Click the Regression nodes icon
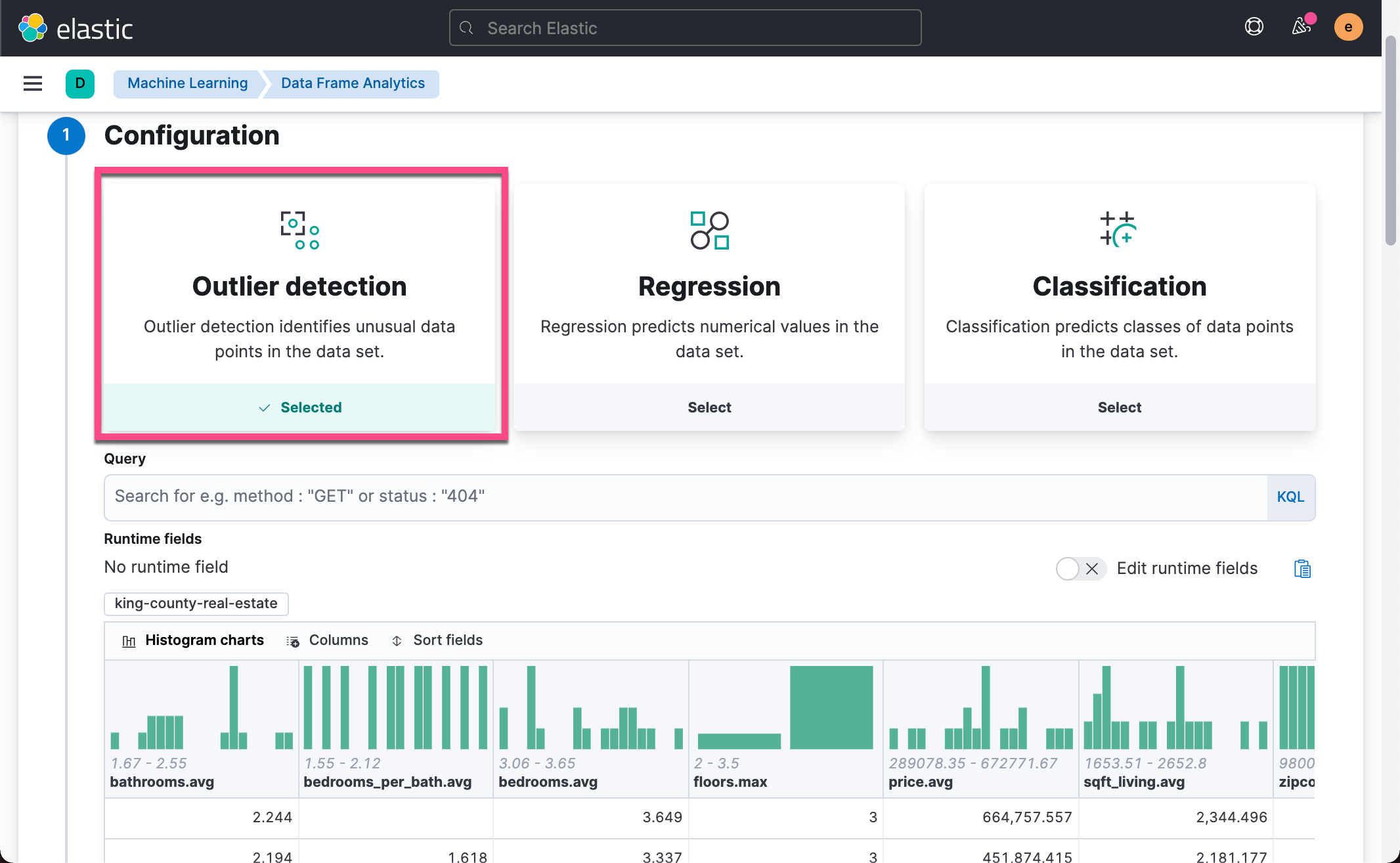The image size is (1400, 863). (x=709, y=230)
